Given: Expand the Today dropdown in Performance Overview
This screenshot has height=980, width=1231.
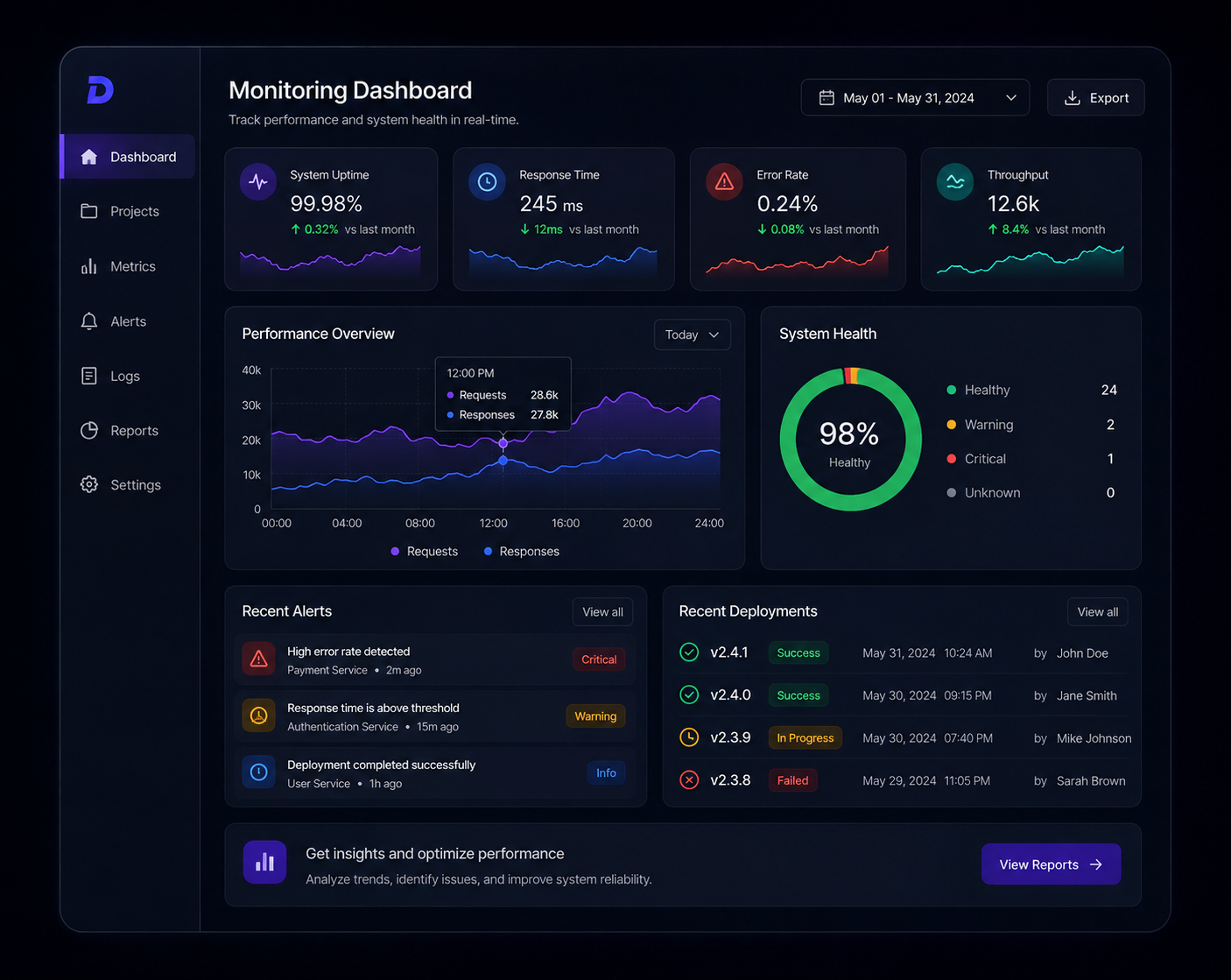Looking at the screenshot, I should coord(692,335).
